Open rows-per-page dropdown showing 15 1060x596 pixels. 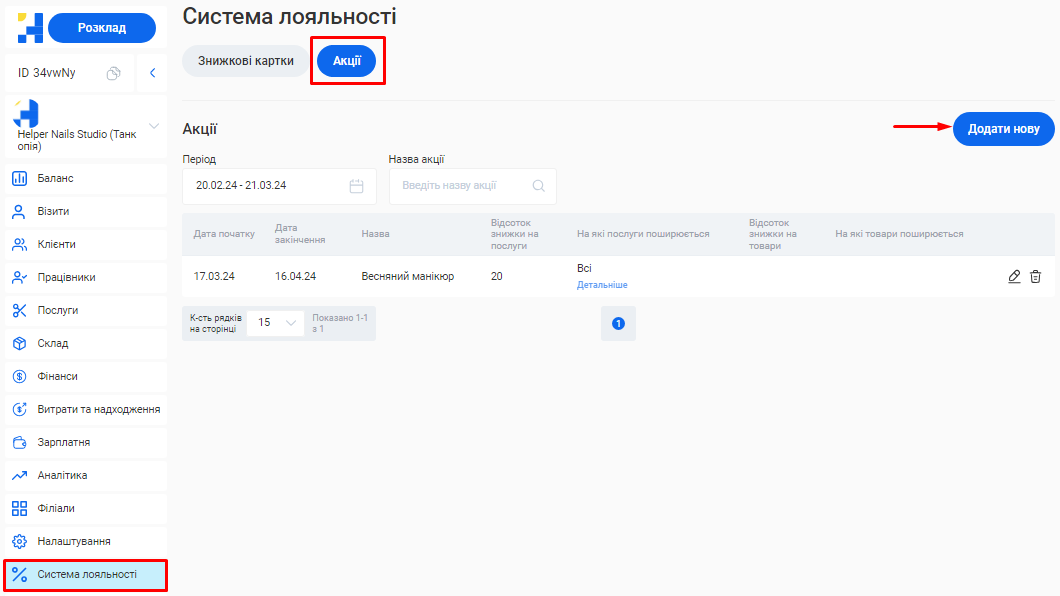coord(276,323)
